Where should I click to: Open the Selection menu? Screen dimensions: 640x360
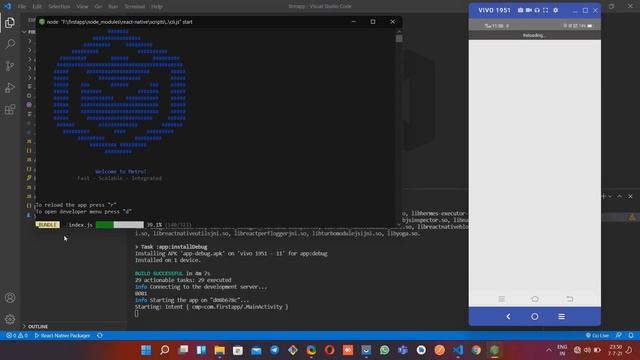(x=59, y=7)
